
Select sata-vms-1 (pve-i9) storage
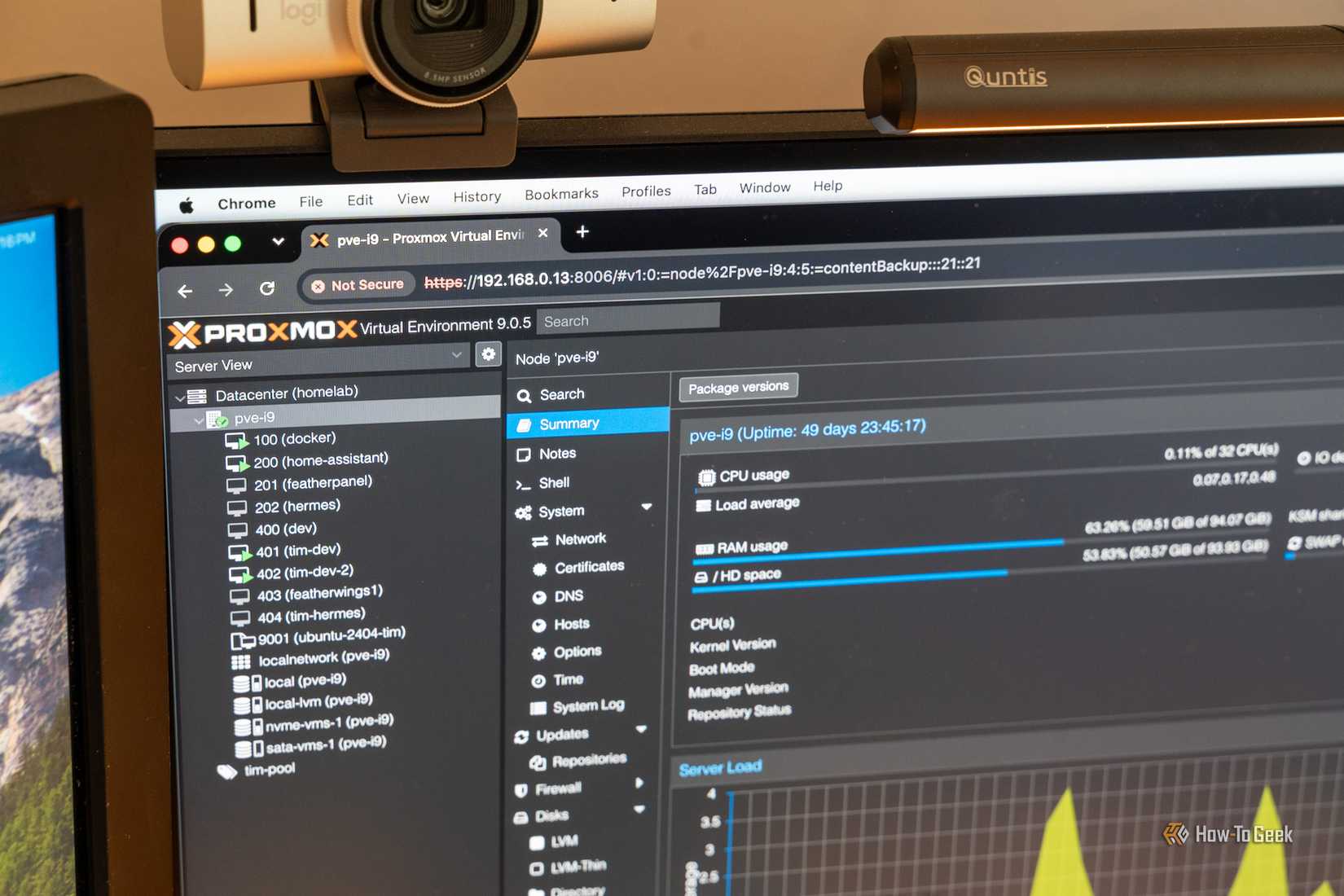[x=310, y=745]
